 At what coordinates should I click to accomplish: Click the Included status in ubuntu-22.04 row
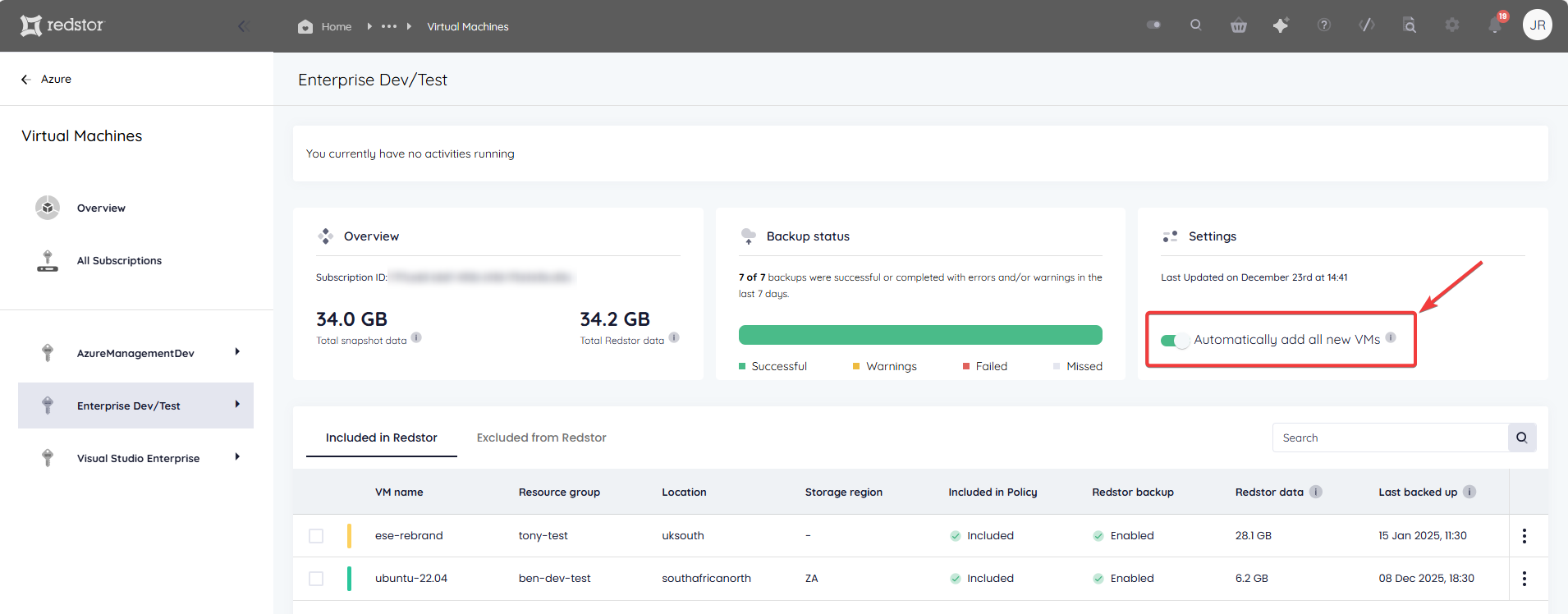tap(982, 579)
